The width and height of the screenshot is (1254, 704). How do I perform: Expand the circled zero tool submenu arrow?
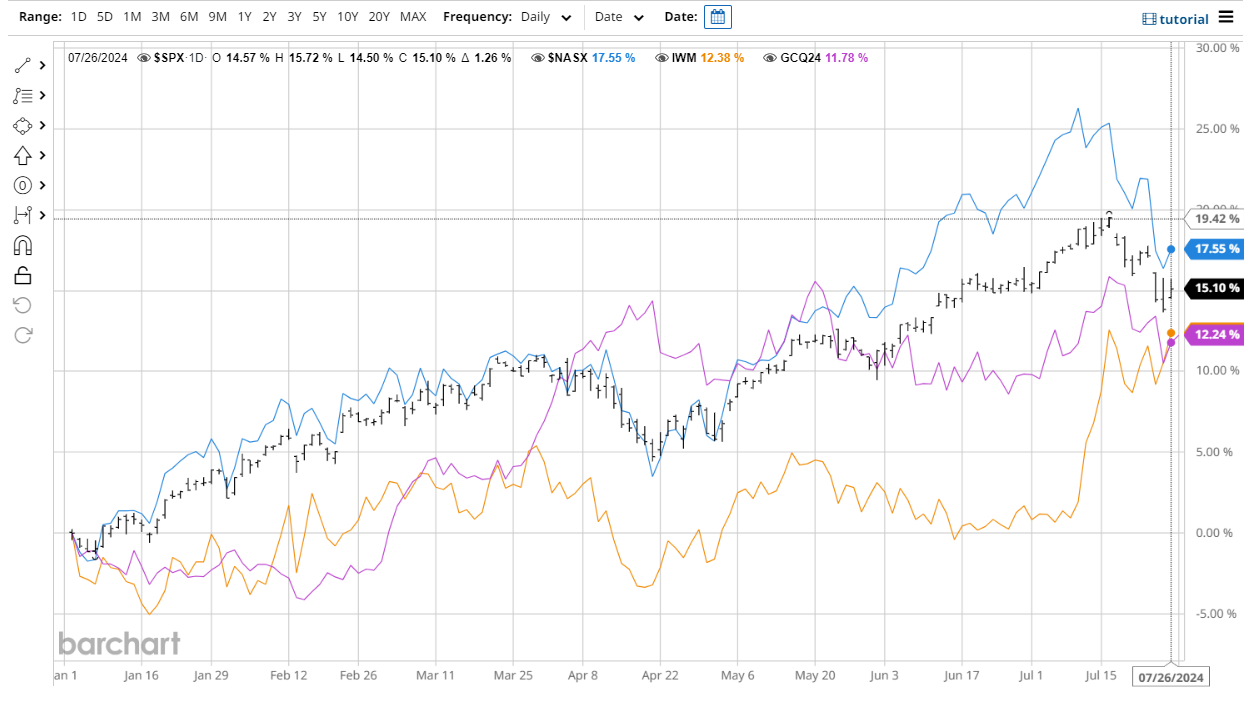42,185
